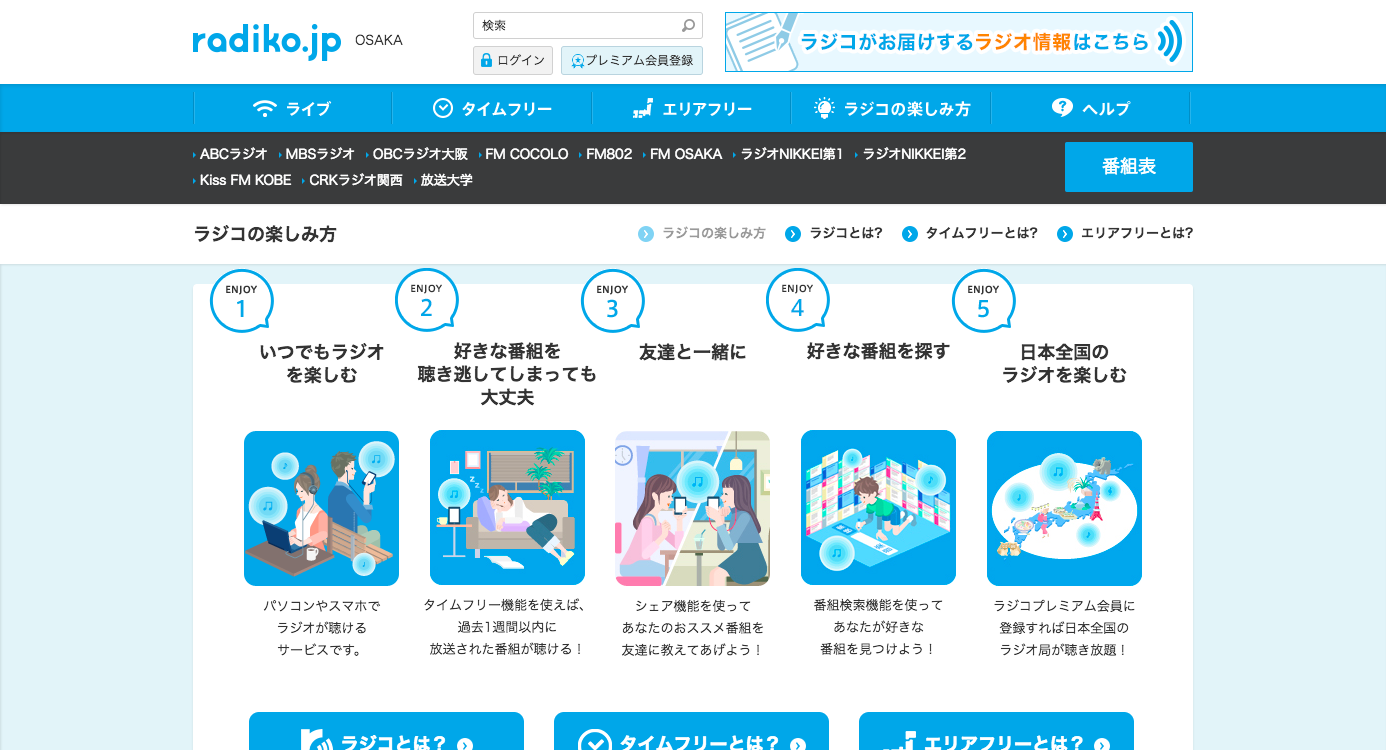The height and width of the screenshot is (750, 1386).
Task: Click the OSAKA area label
Action: click(x=379, y=40)
